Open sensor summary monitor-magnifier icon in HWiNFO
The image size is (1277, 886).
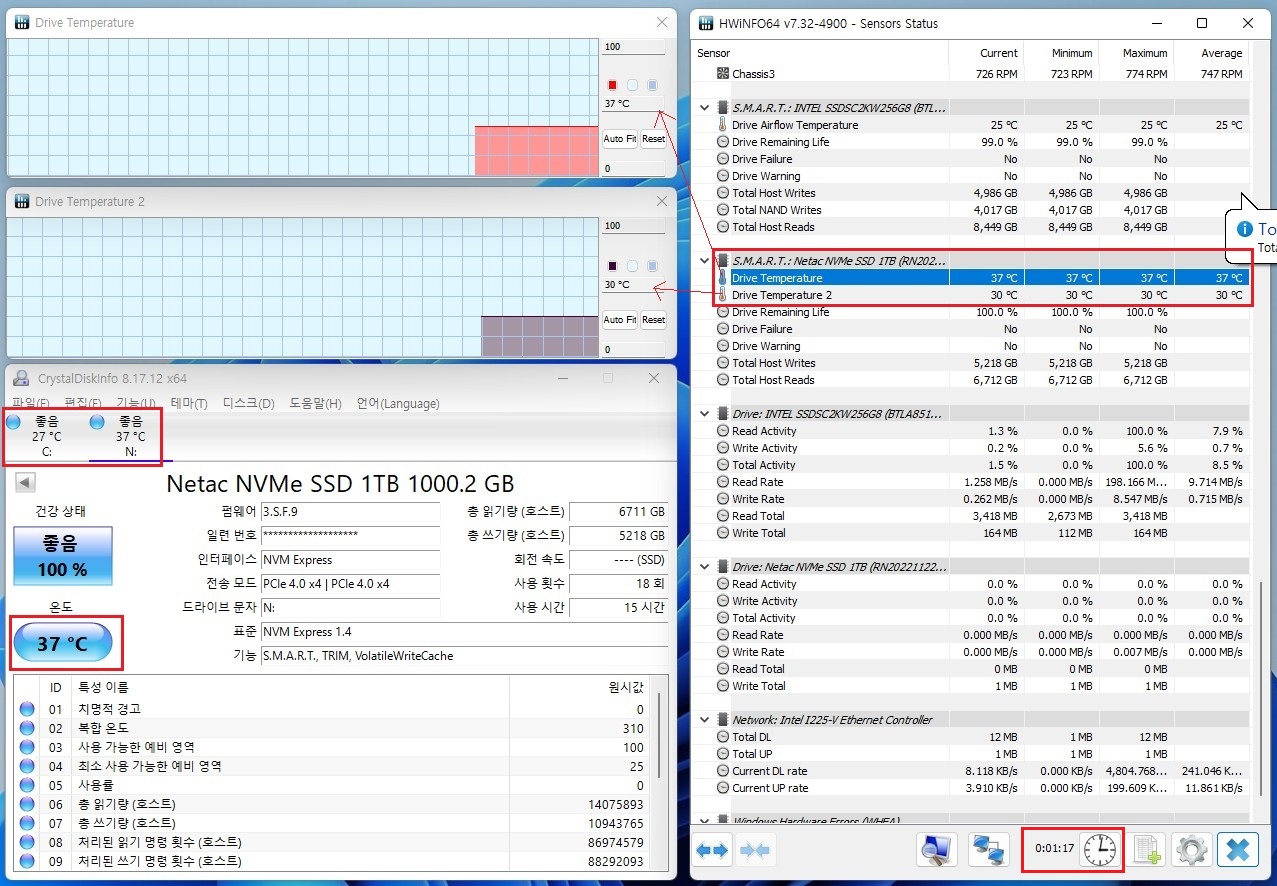(937, 850)
